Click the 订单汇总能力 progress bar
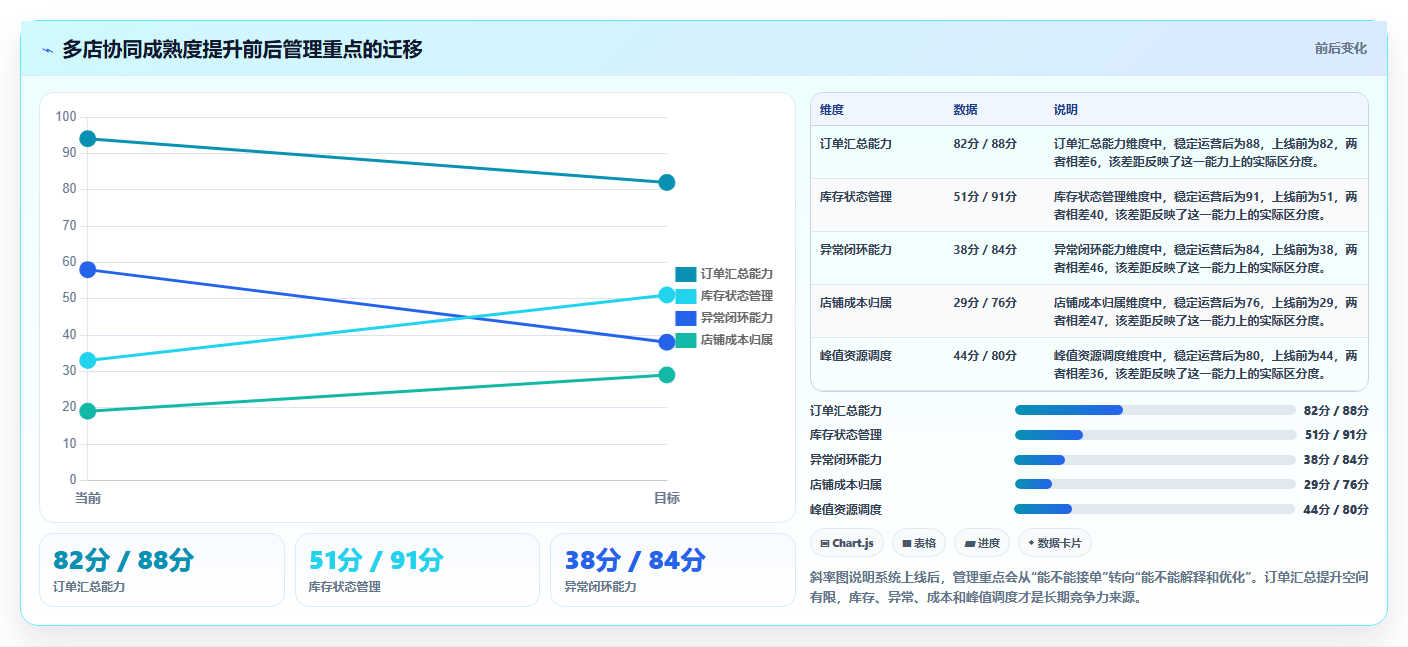The height and width of the screenshot is (647, 1408). point(1155,410)
